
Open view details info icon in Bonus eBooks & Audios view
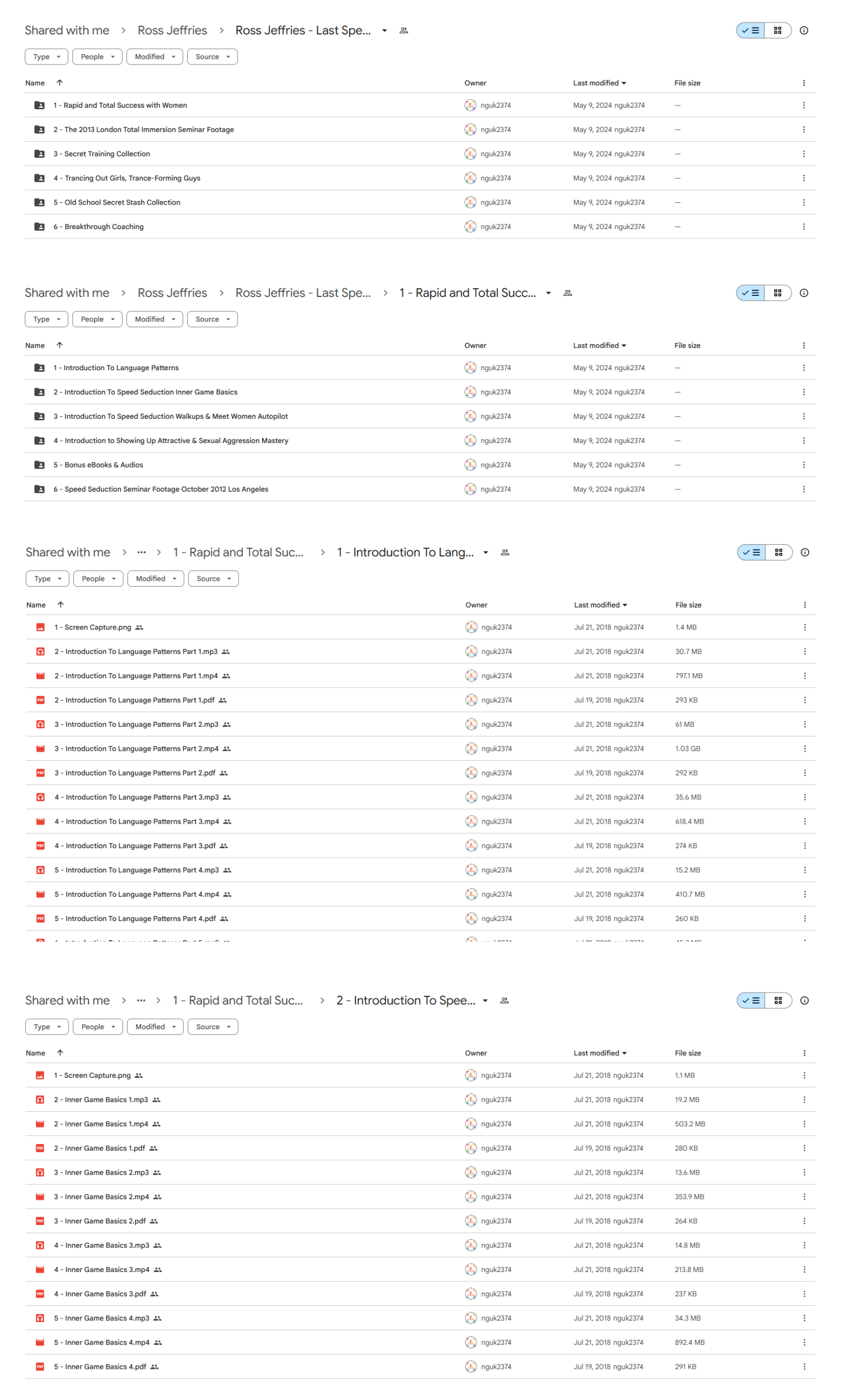click(803, 293)
